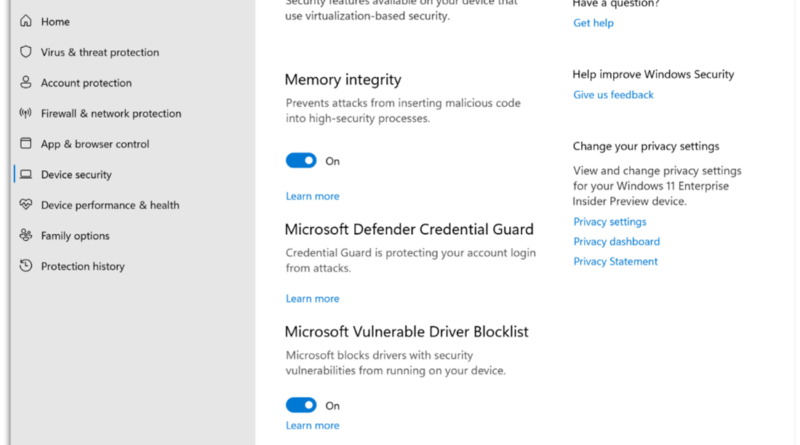Open App & browser control

click(x=95, y=144)
